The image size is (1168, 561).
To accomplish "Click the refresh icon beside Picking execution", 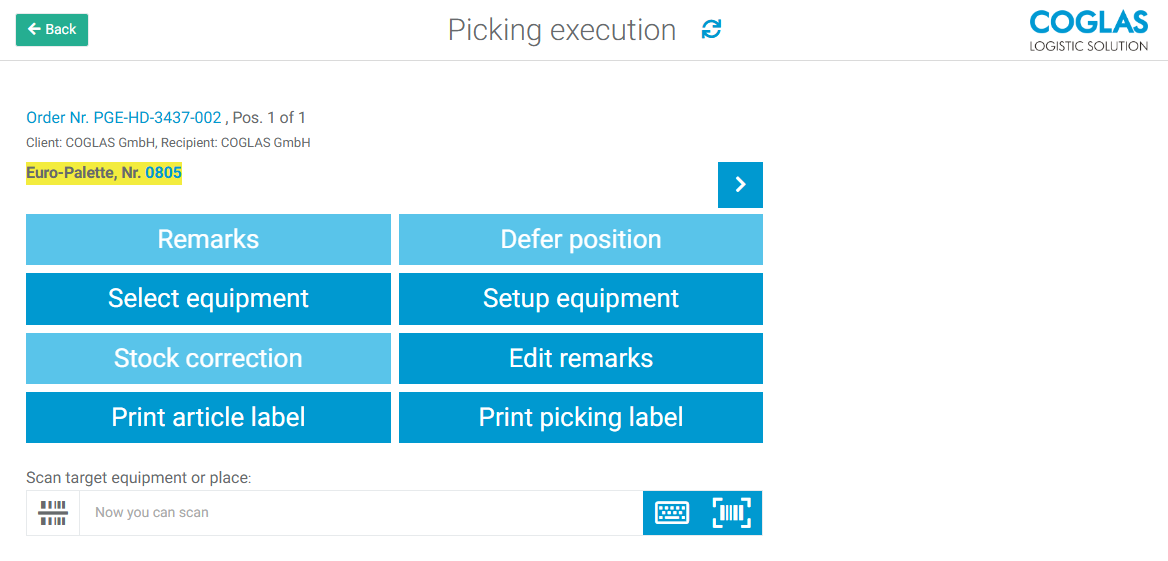I will (x=711, y=30).
